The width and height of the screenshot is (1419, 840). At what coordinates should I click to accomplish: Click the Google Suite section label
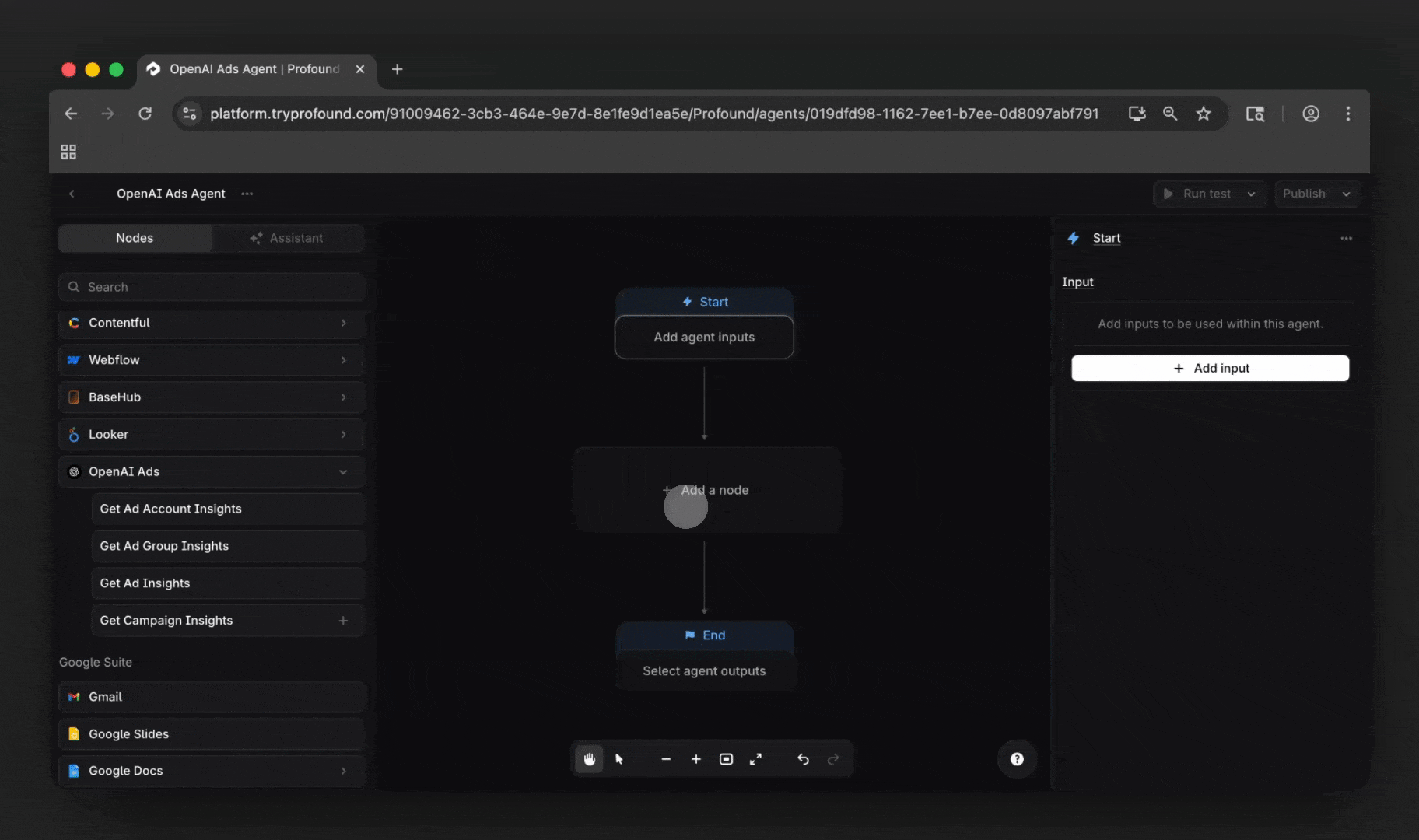coord(96,662)
